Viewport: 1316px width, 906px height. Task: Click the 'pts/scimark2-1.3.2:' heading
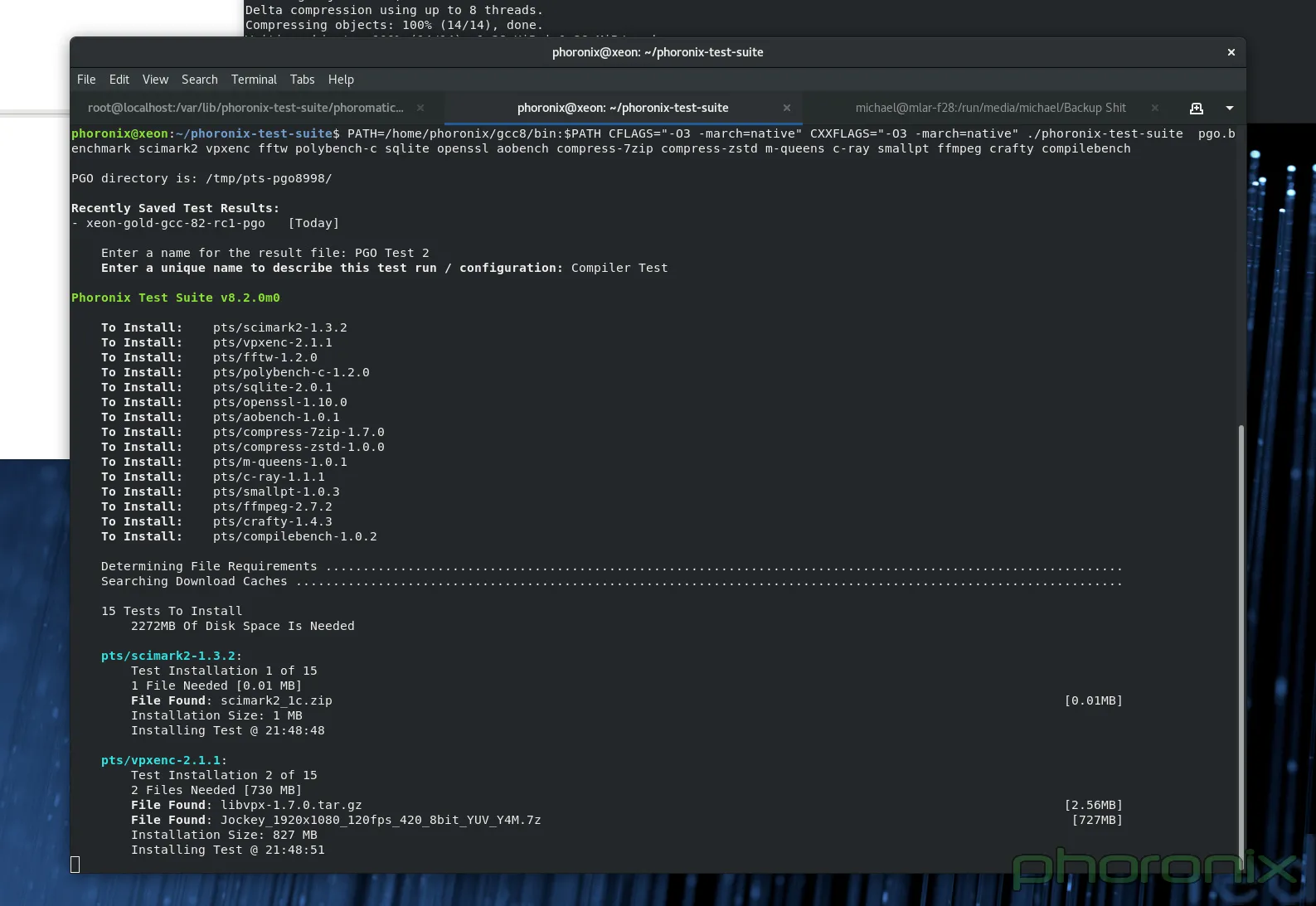[172, 656]
